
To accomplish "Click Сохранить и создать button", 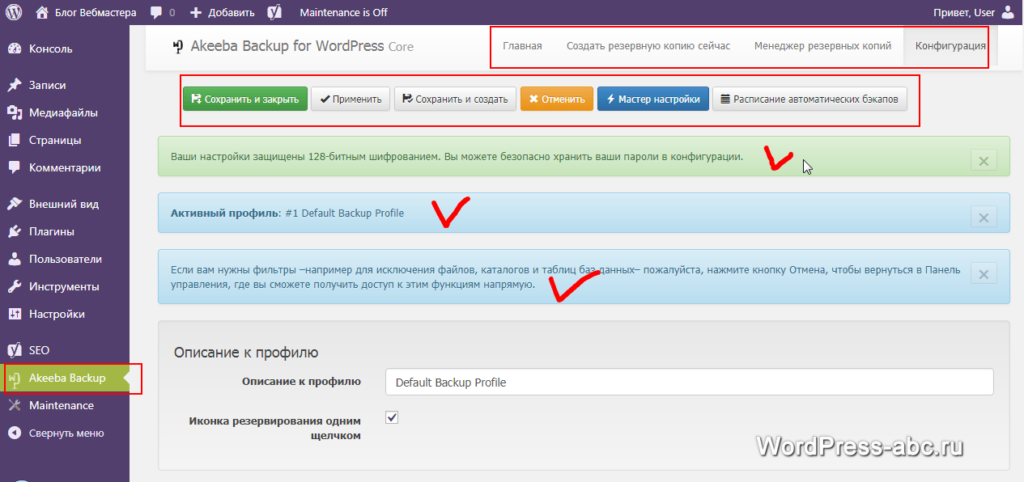I will [x=455, y=99].
